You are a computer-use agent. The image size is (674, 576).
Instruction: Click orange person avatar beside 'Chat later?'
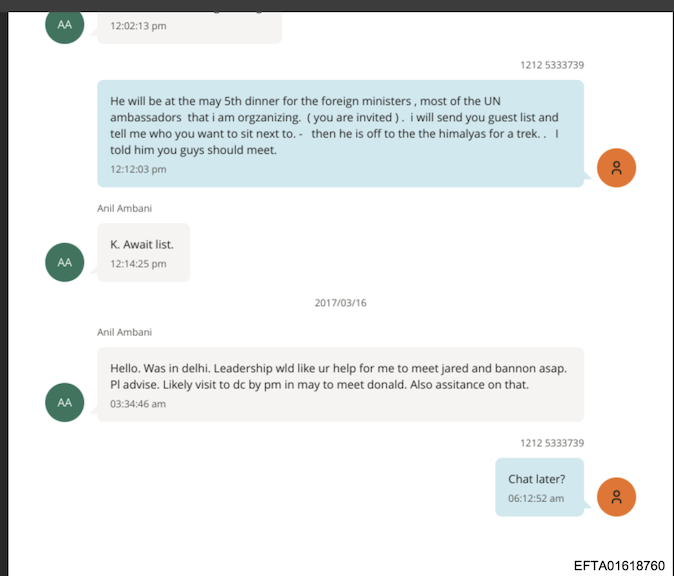coord(616,497)
